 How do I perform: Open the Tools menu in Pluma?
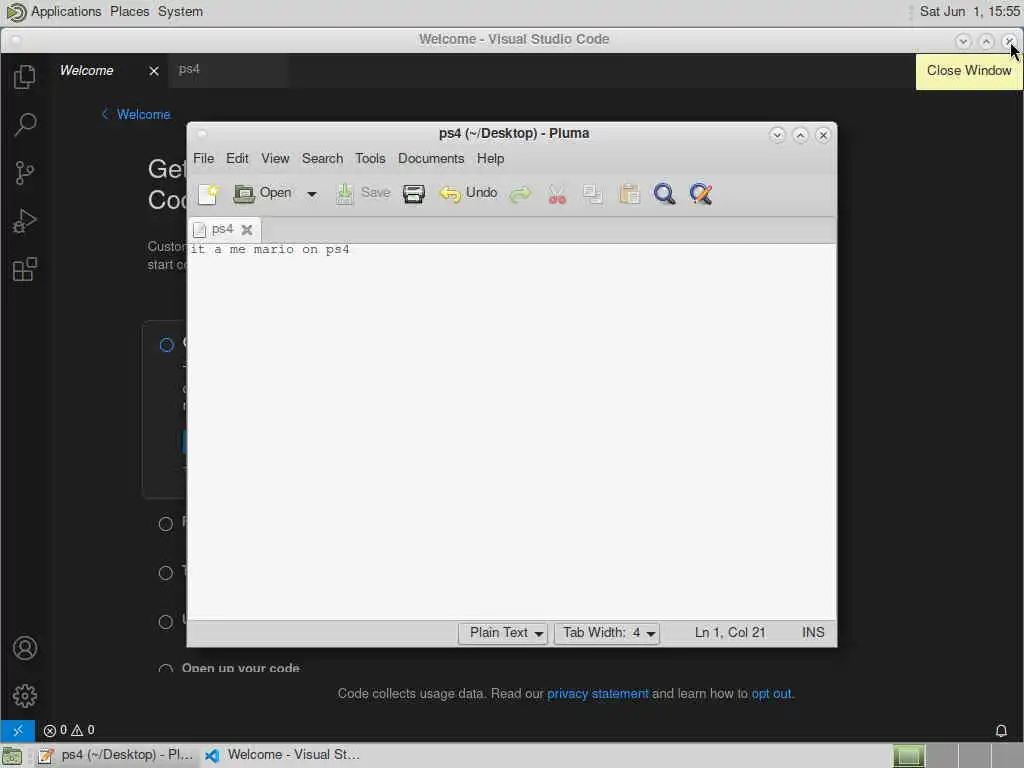pyautogui.click(x=370, y=159)
